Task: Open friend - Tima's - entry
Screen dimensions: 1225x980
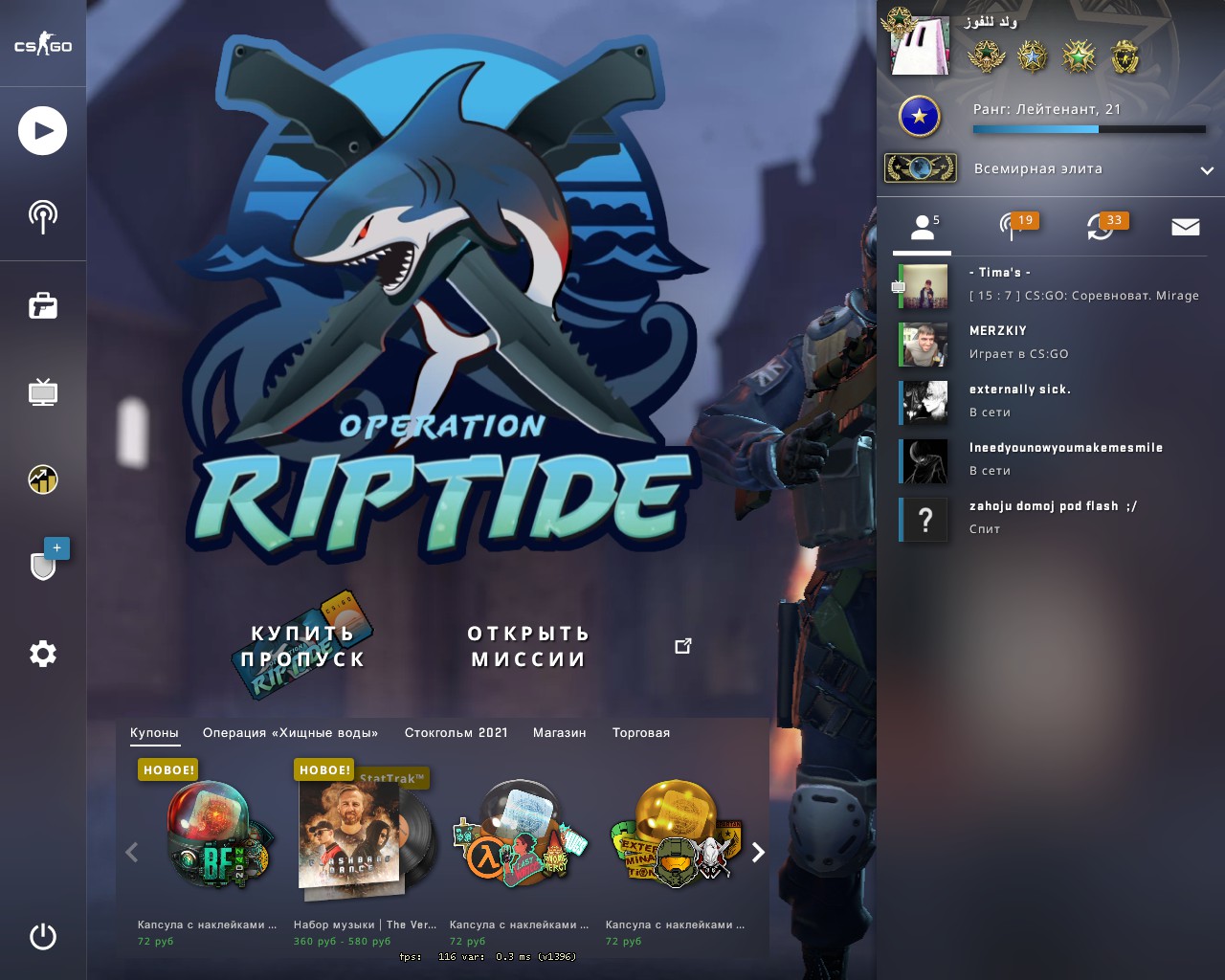Action: click(1052, 285)
